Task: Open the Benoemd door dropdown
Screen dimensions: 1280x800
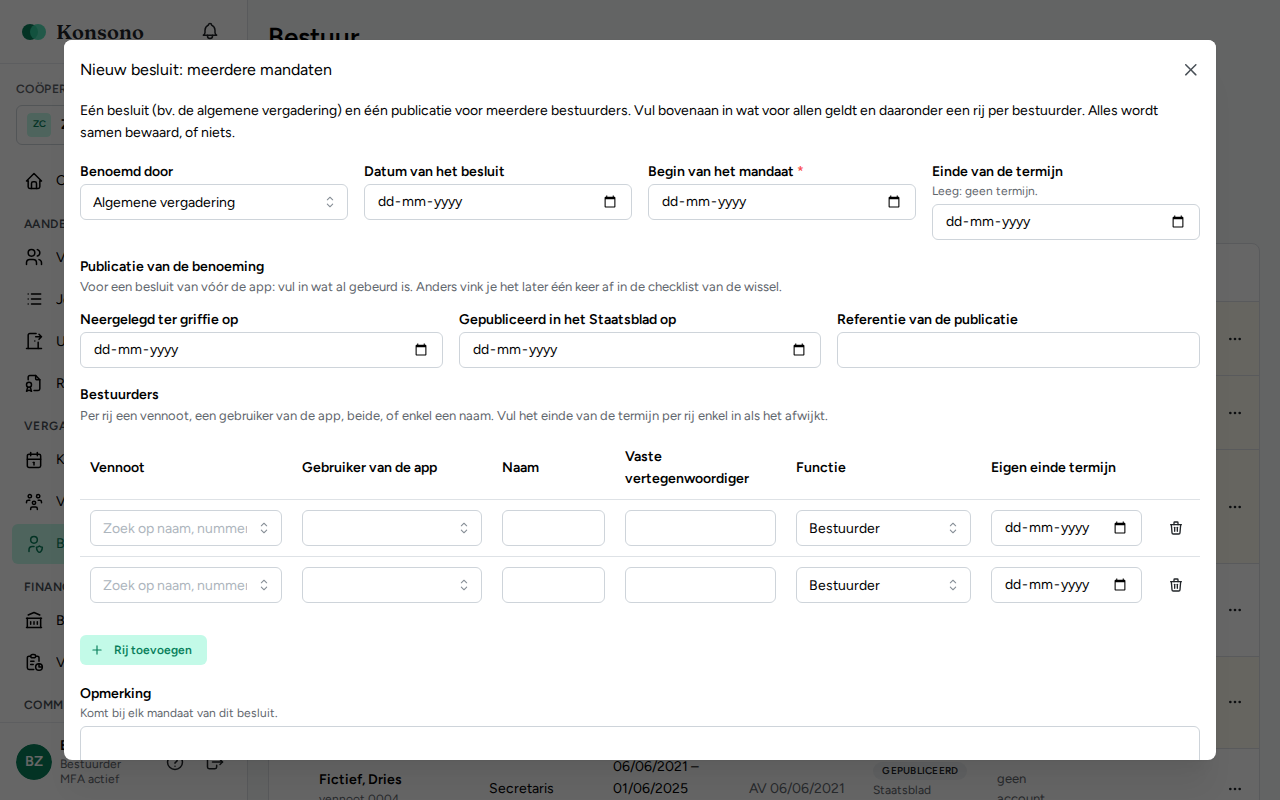Action: point(214,202)
